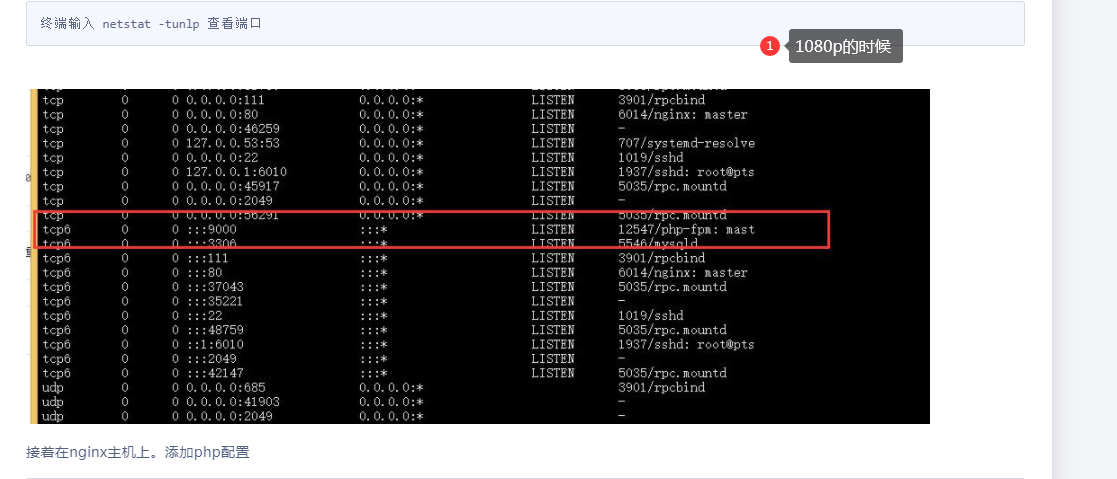The width and height of the screenshot is (1117, 479).
Task: Click the ":::37043" tcp6 address
Action: [x=215, y=287]
